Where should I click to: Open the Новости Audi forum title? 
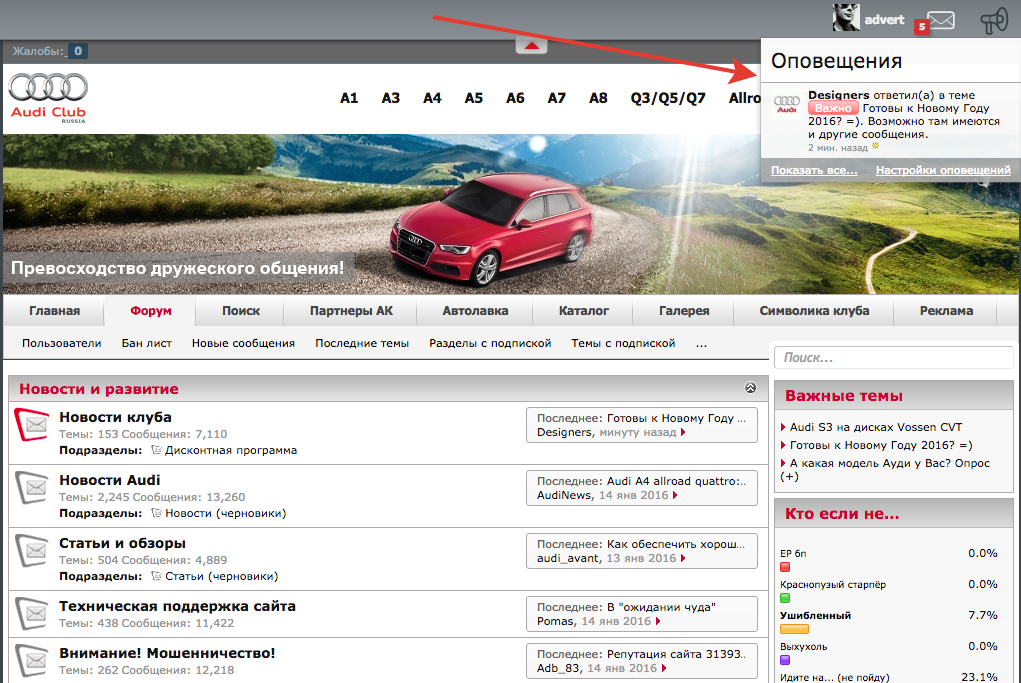click(109, 481)
